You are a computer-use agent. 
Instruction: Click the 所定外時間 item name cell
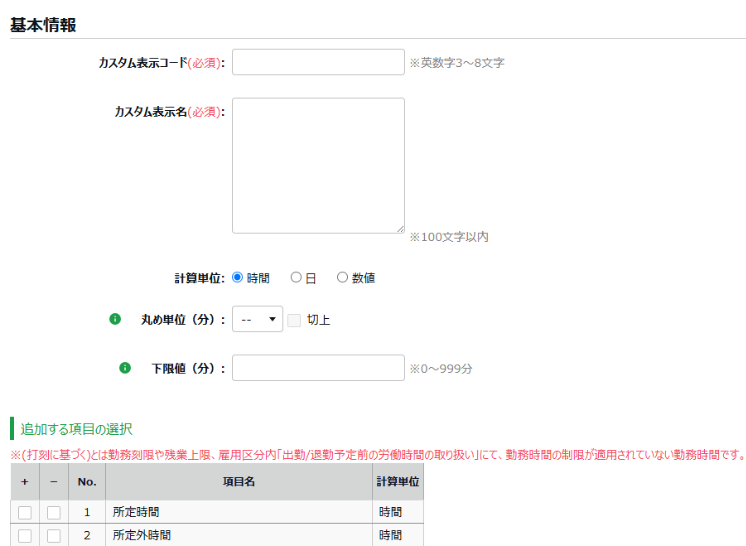coord(239,536)
